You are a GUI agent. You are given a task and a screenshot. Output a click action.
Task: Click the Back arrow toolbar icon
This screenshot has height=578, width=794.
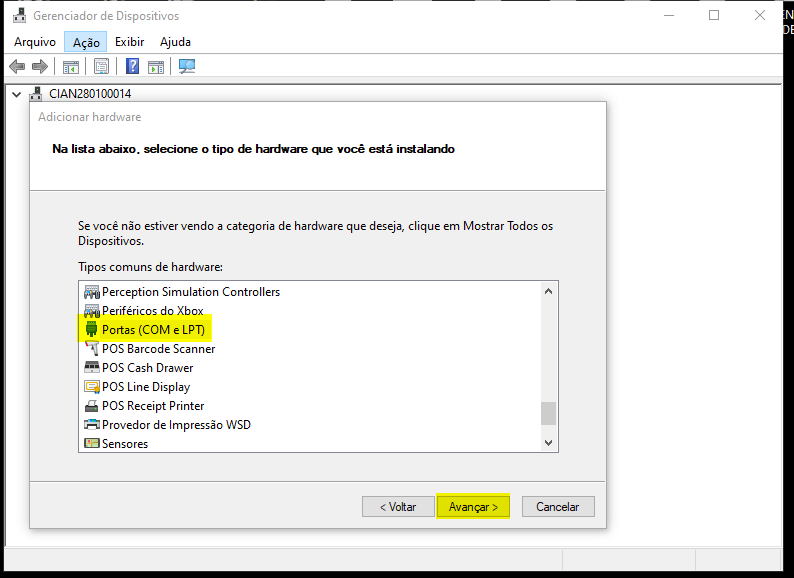[x=17, y=66]
